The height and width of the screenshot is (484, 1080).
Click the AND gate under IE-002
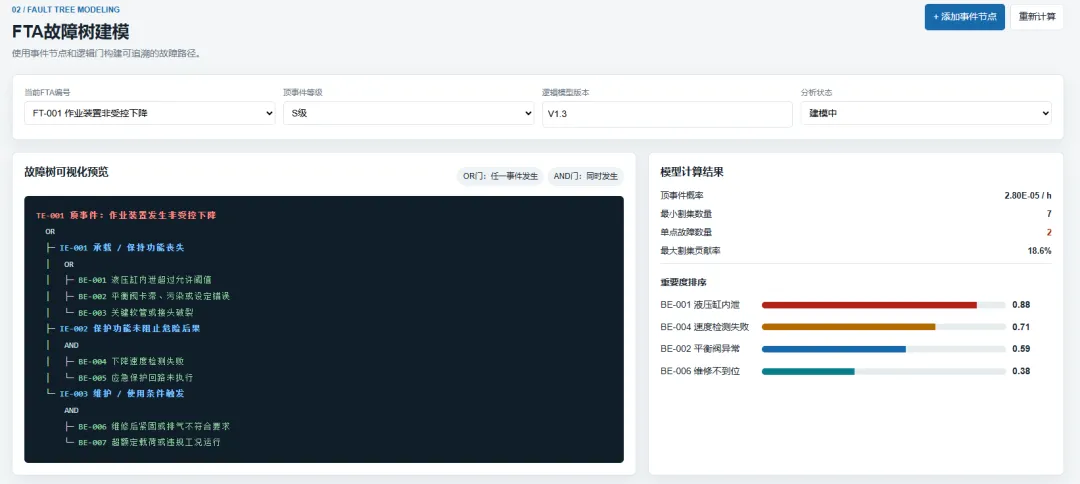tap(71, 345)
